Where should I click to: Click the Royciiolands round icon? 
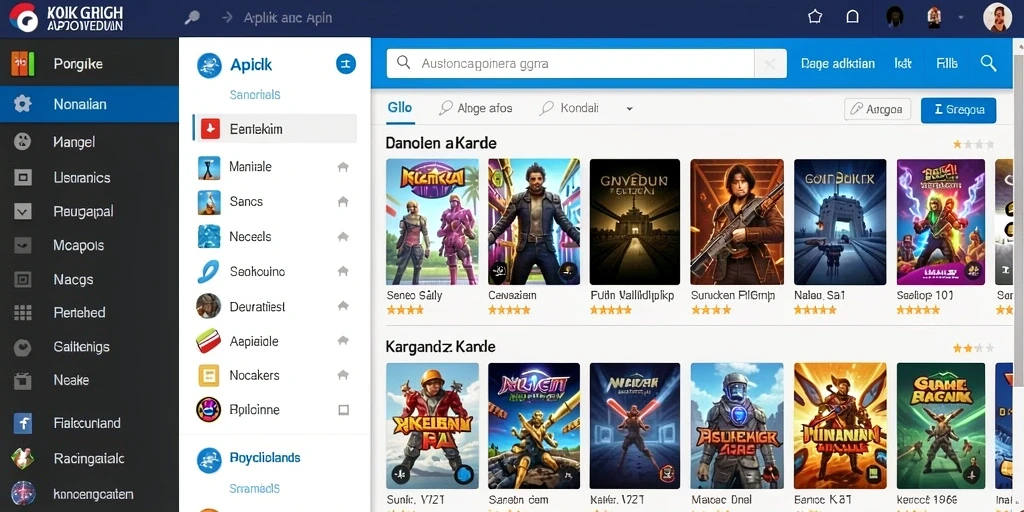209,460
